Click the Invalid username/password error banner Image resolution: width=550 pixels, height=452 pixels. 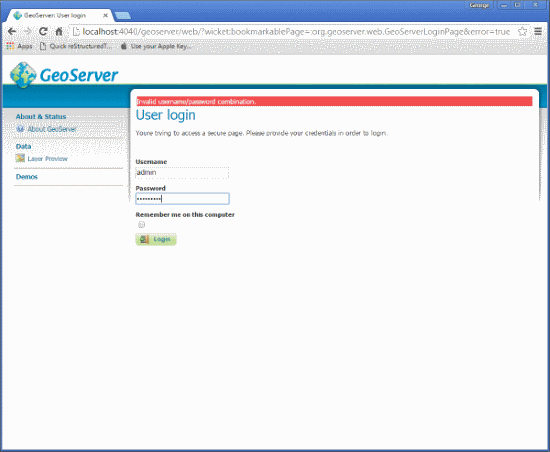(334, 101)
